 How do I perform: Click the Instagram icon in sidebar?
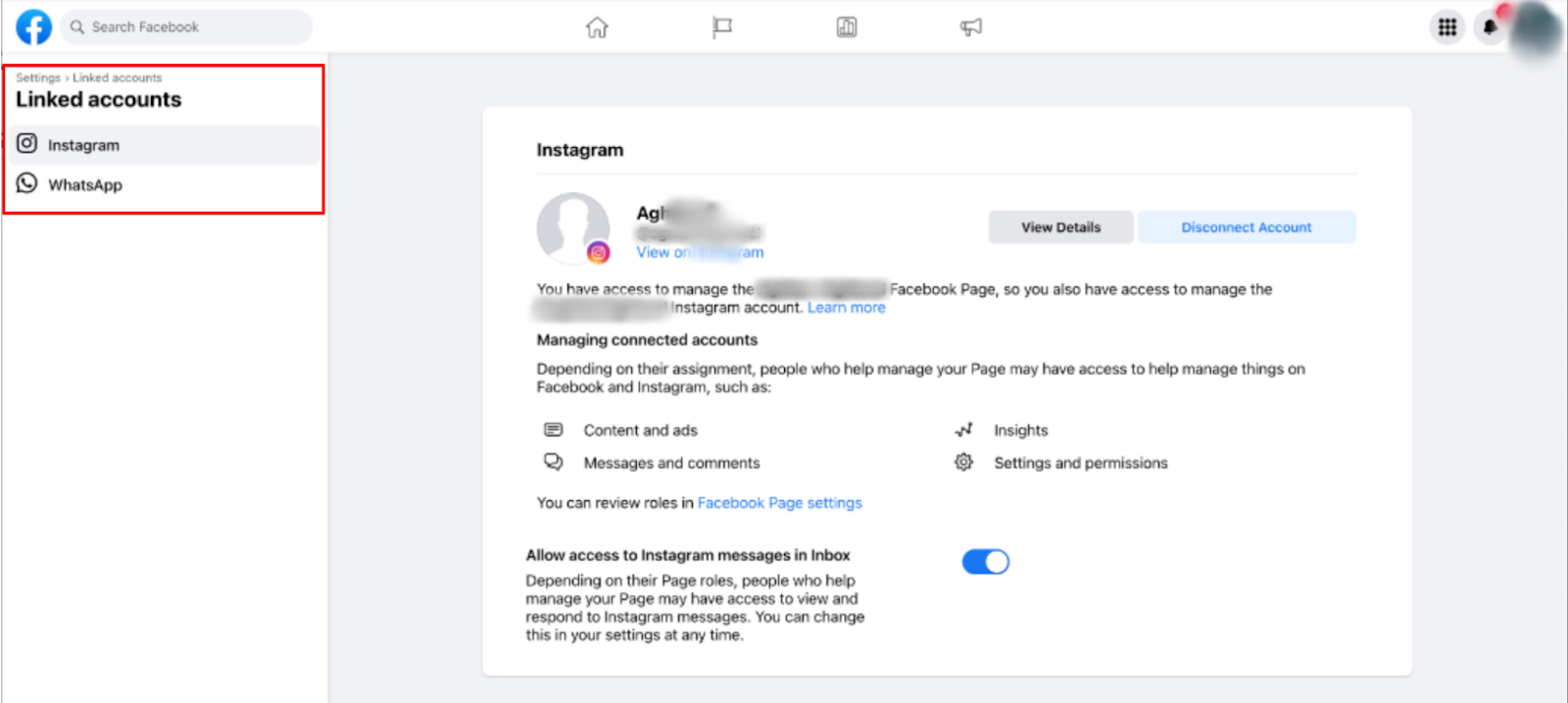(27, 144)
